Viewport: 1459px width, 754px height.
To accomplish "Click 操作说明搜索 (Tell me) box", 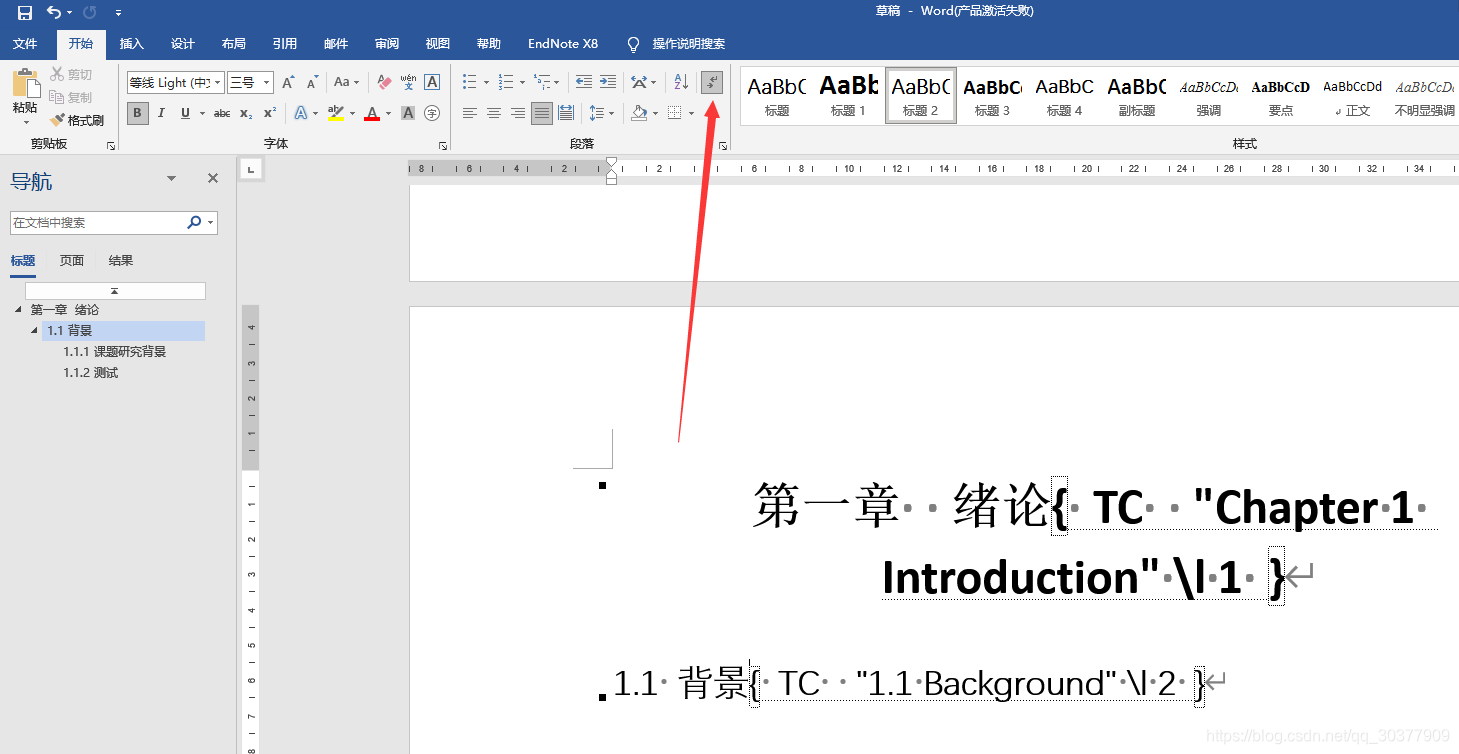I will [676, 44].
